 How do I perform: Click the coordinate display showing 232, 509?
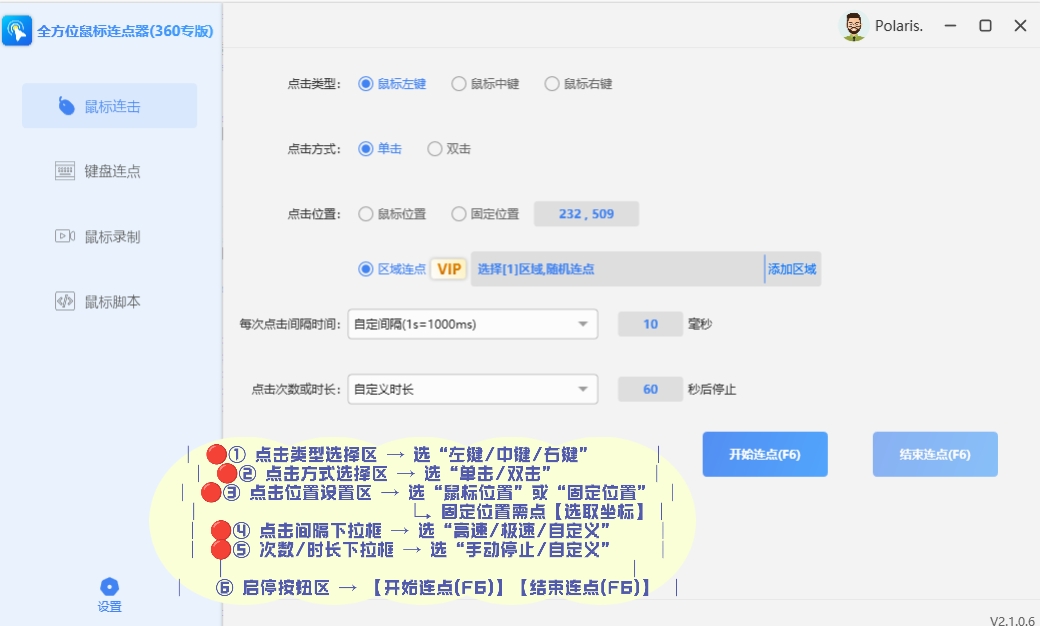click(586, 213)
